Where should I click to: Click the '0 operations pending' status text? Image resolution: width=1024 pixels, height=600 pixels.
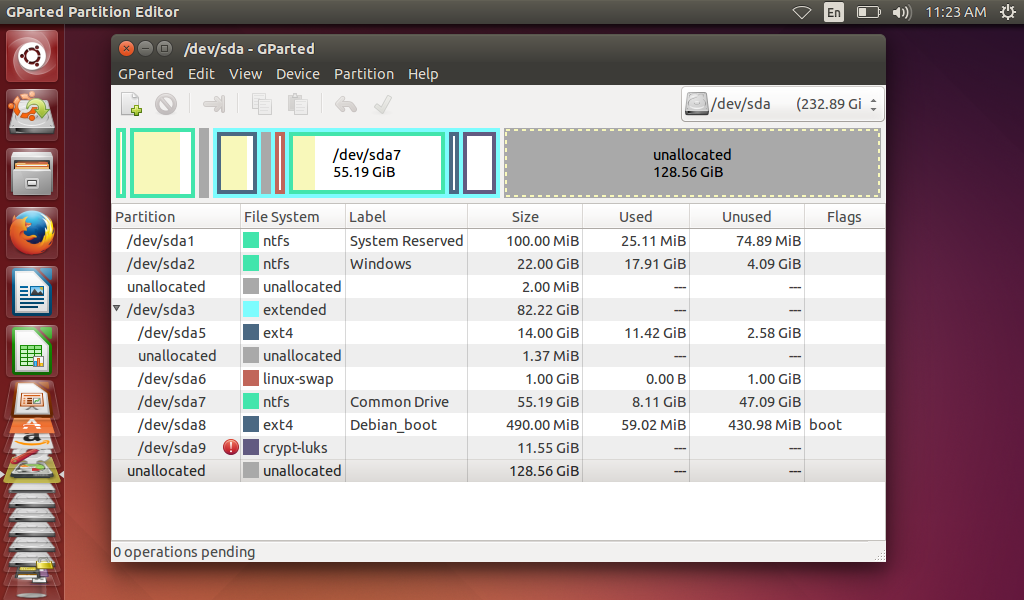(x=184, y=552)
